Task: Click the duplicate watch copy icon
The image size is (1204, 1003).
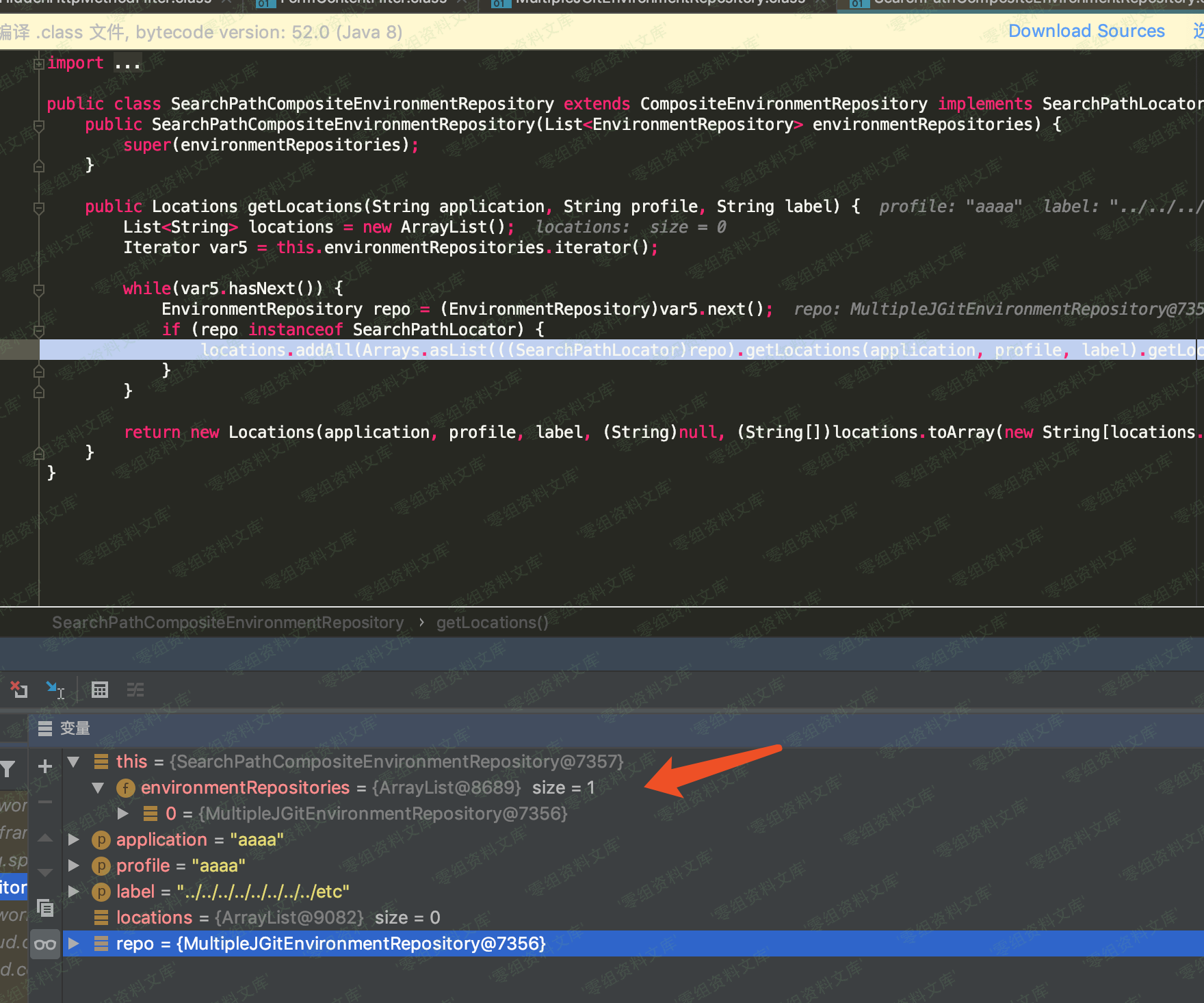Action: point(45,908)
